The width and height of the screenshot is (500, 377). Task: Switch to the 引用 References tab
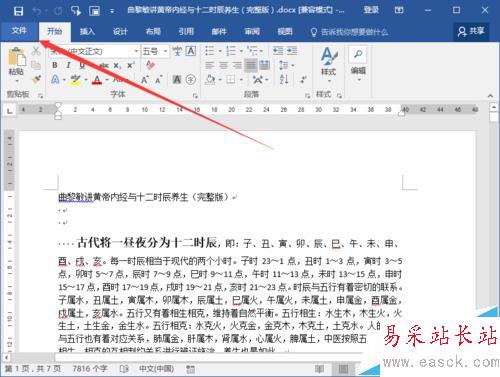(x=186, y=32)
